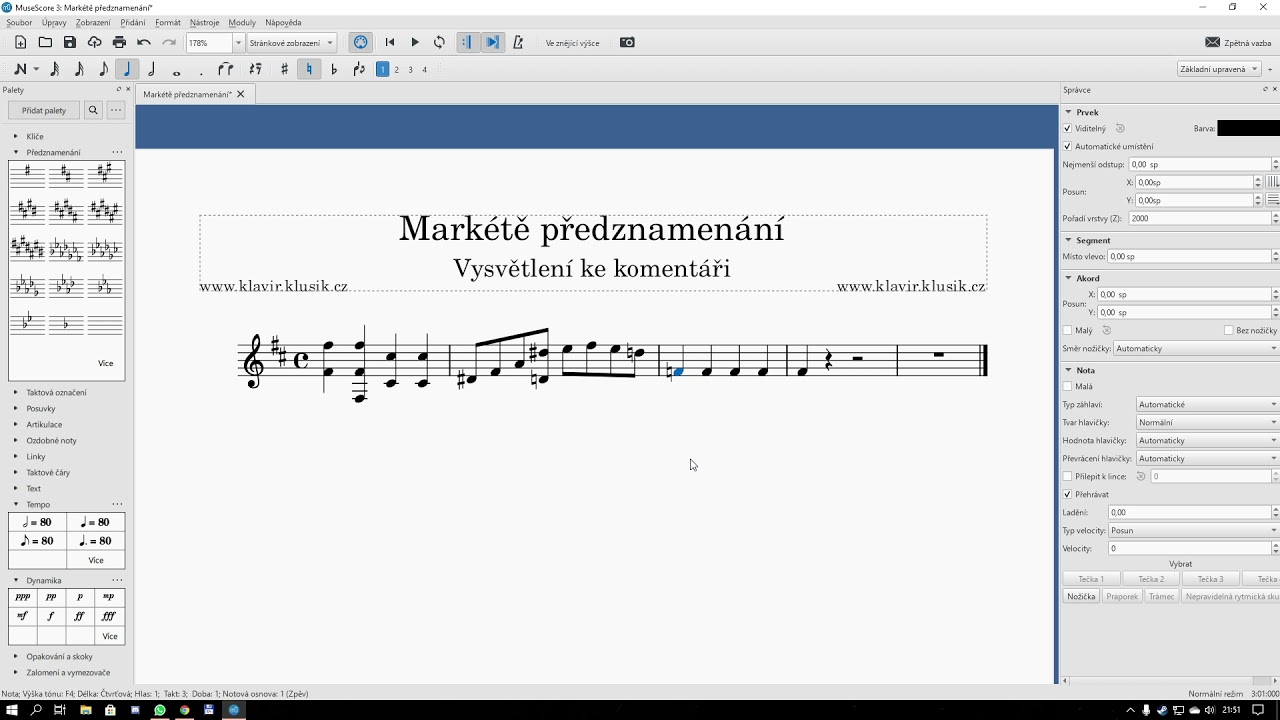Open a score file via folder icon
The height and width of the screenshot is (720, 1280).
click(x=45, y=42)
